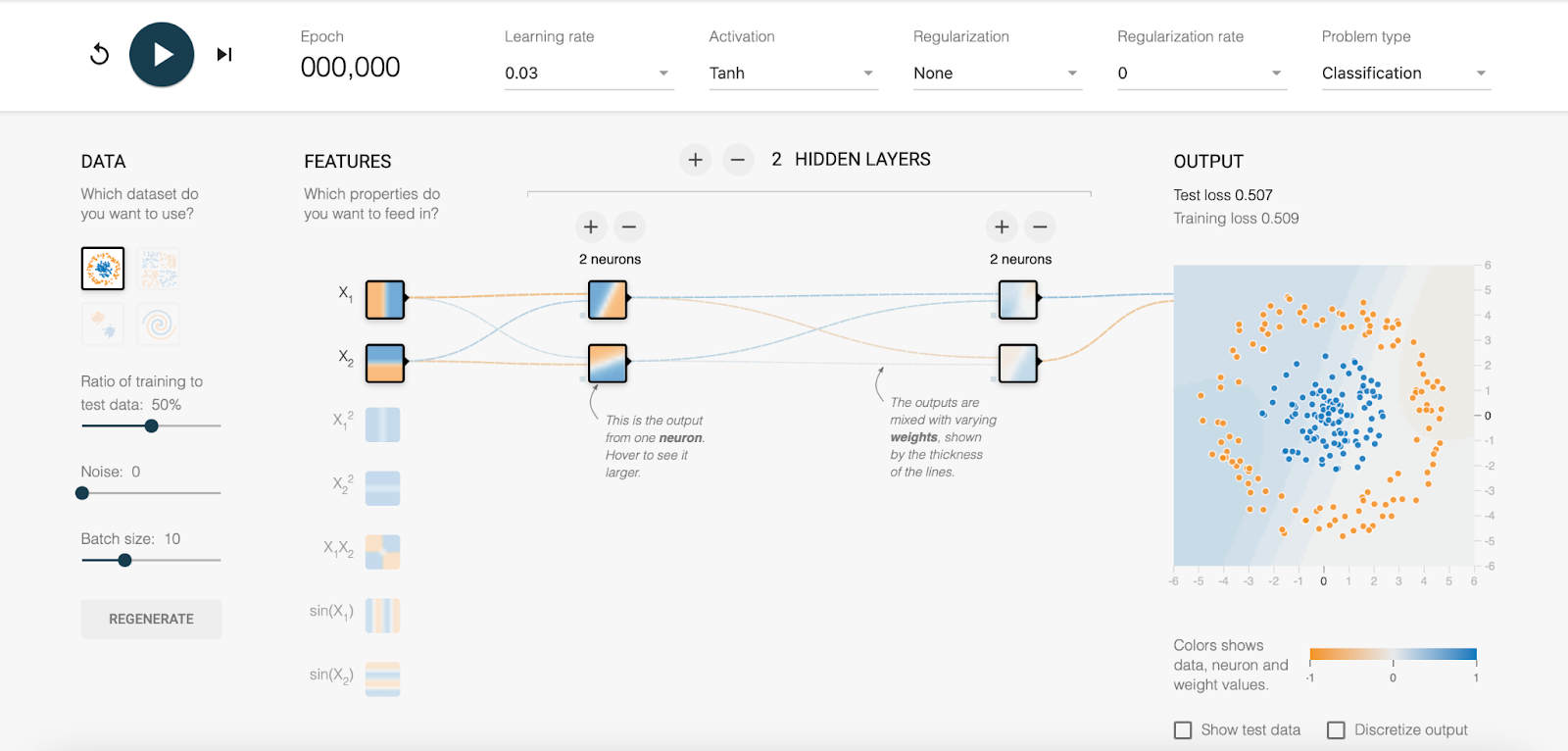Enable the X1X2 product feature
The image size is (1568, 751).
click(x=383, y=552)
